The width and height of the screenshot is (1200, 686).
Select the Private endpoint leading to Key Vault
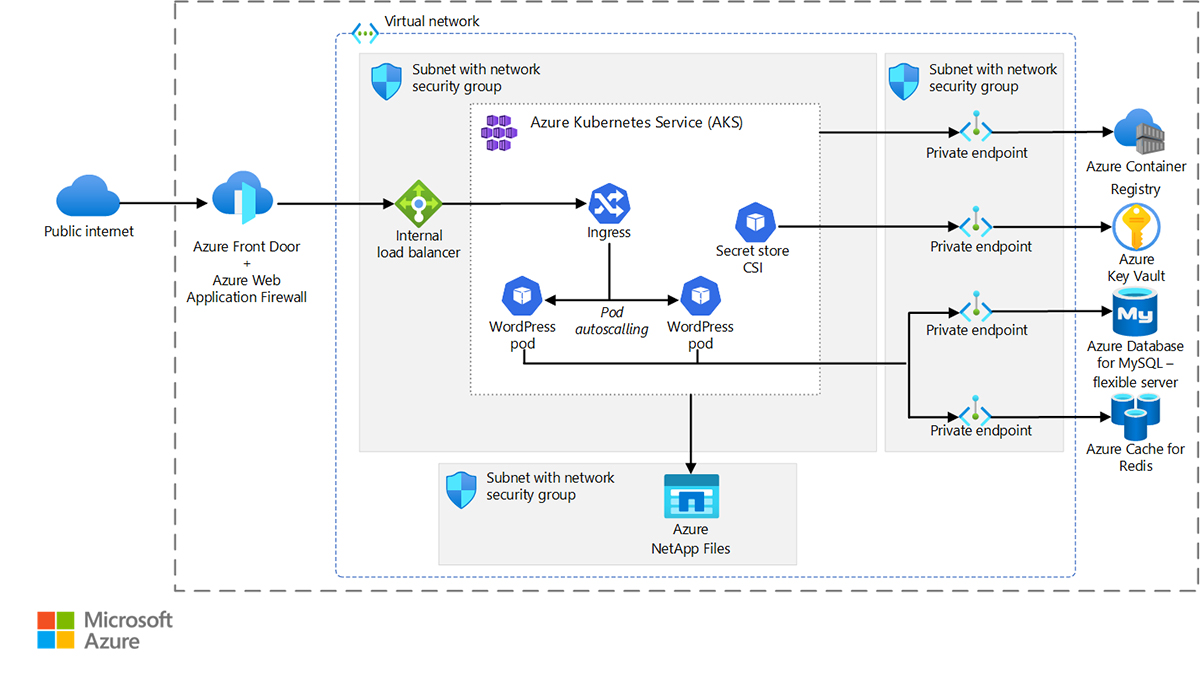[976, 223]
